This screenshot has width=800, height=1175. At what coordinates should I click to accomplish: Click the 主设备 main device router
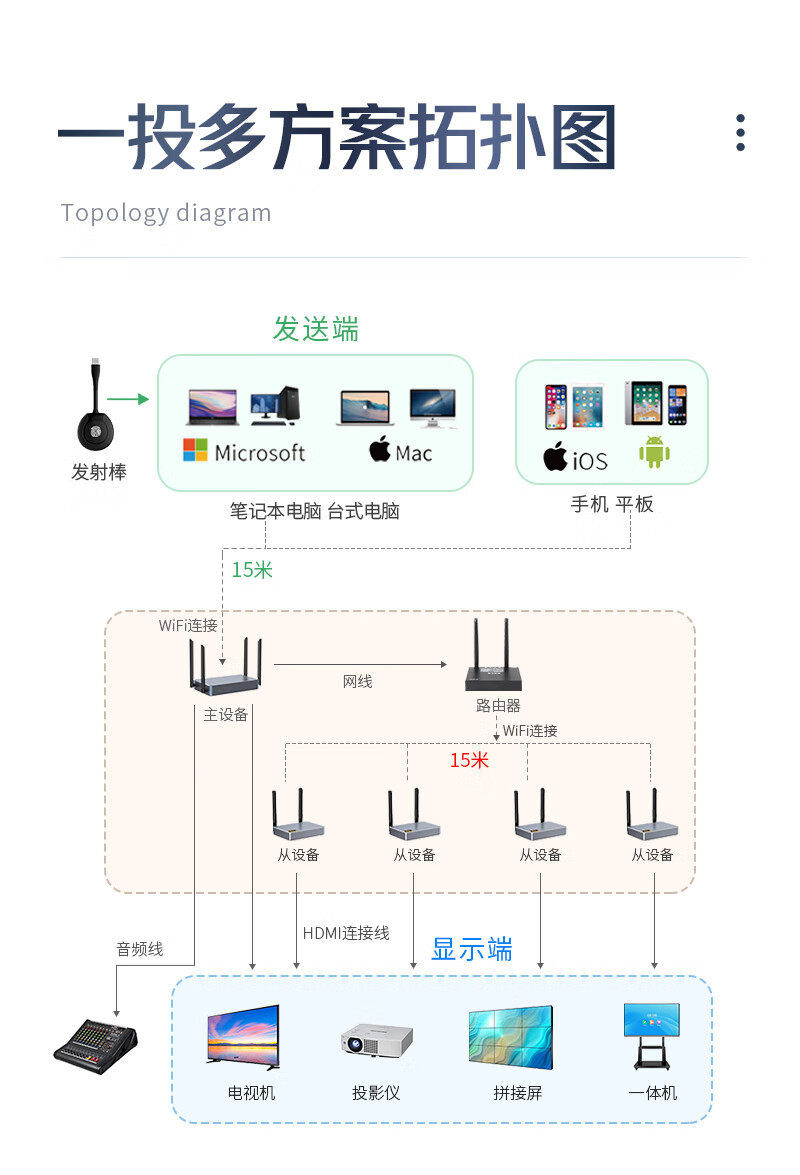coord(225,665)
